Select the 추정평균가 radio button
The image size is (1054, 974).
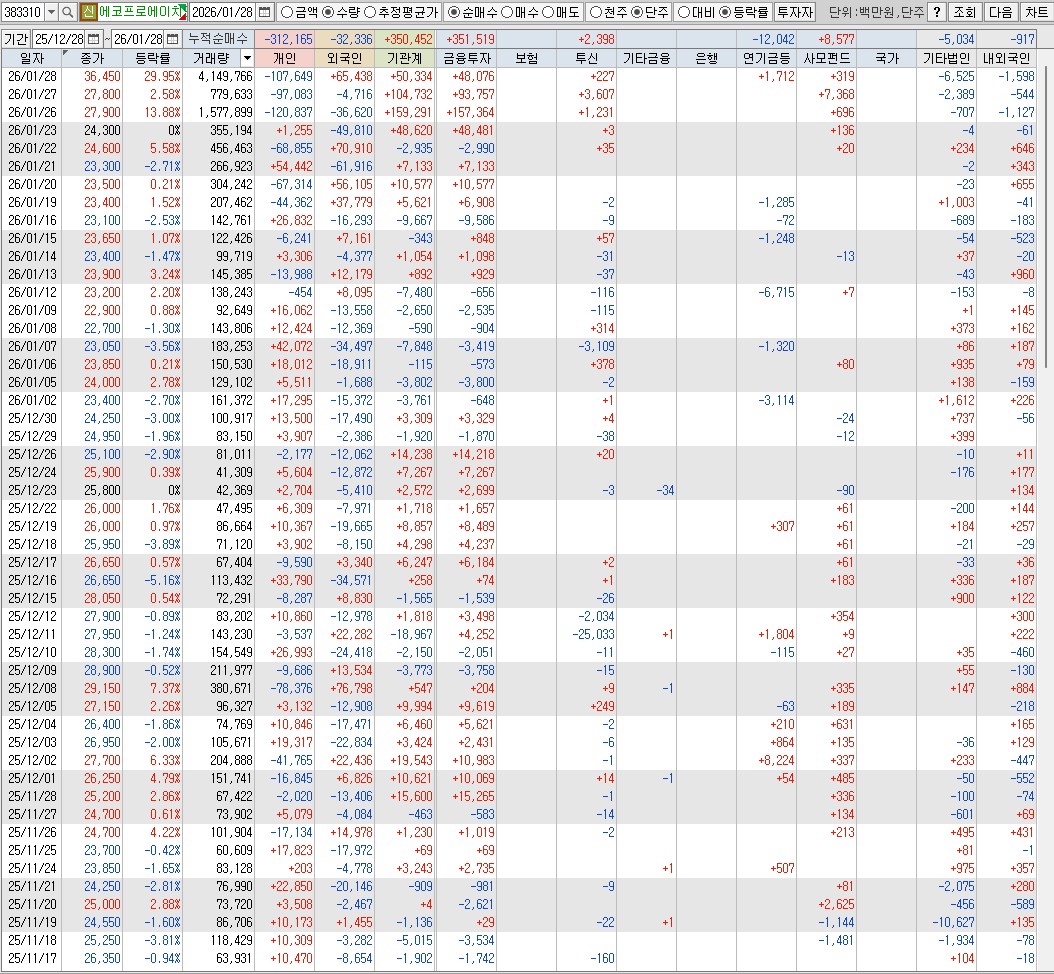[x=370, y=12]
